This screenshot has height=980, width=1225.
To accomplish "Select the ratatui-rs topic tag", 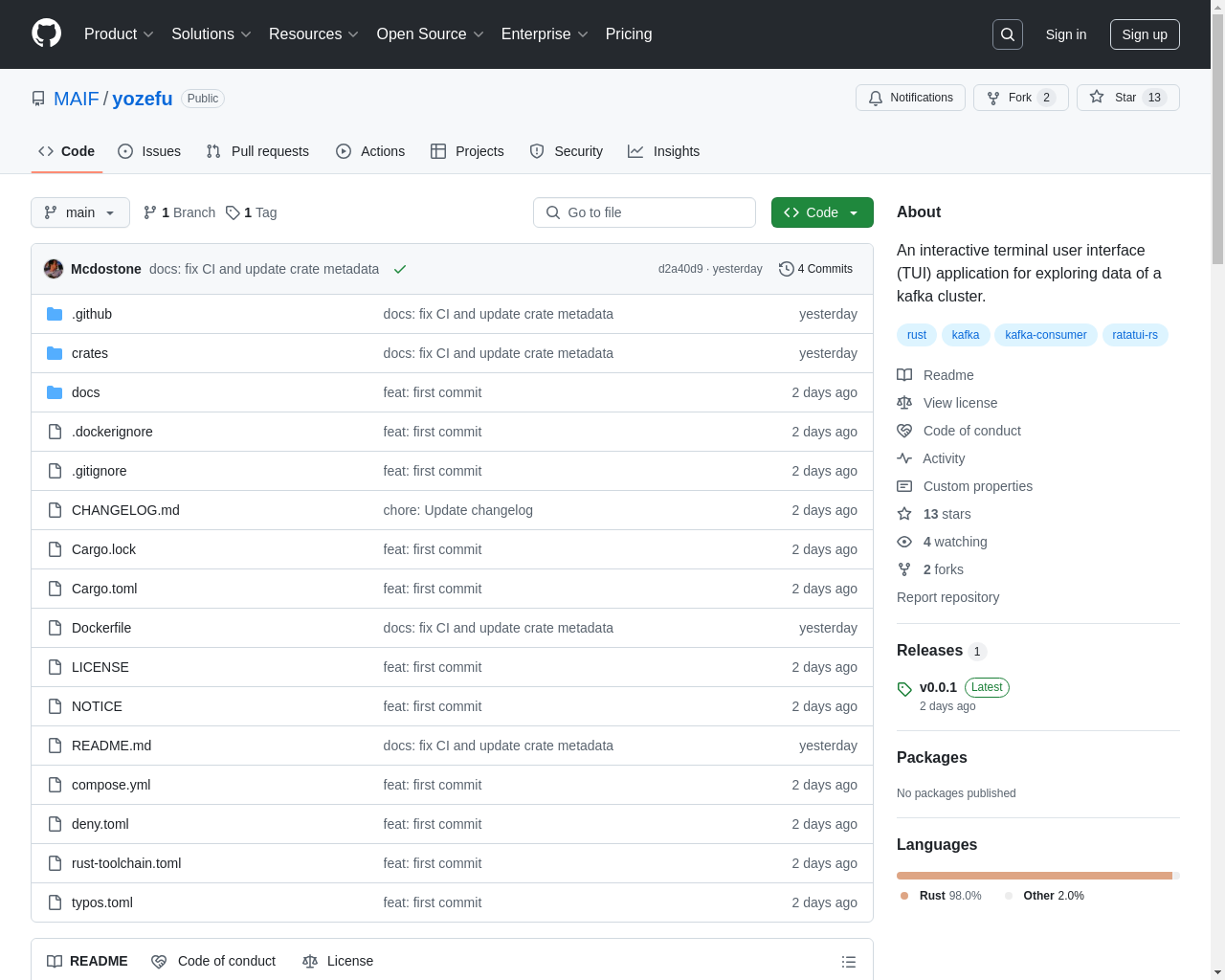I will (1135, 335).
